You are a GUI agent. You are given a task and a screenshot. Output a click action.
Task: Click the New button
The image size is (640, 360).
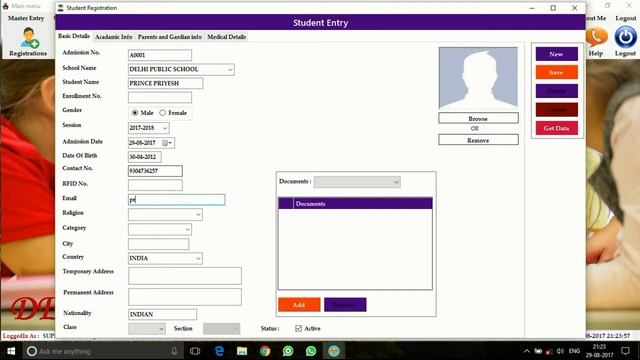[x=556, y=54]
